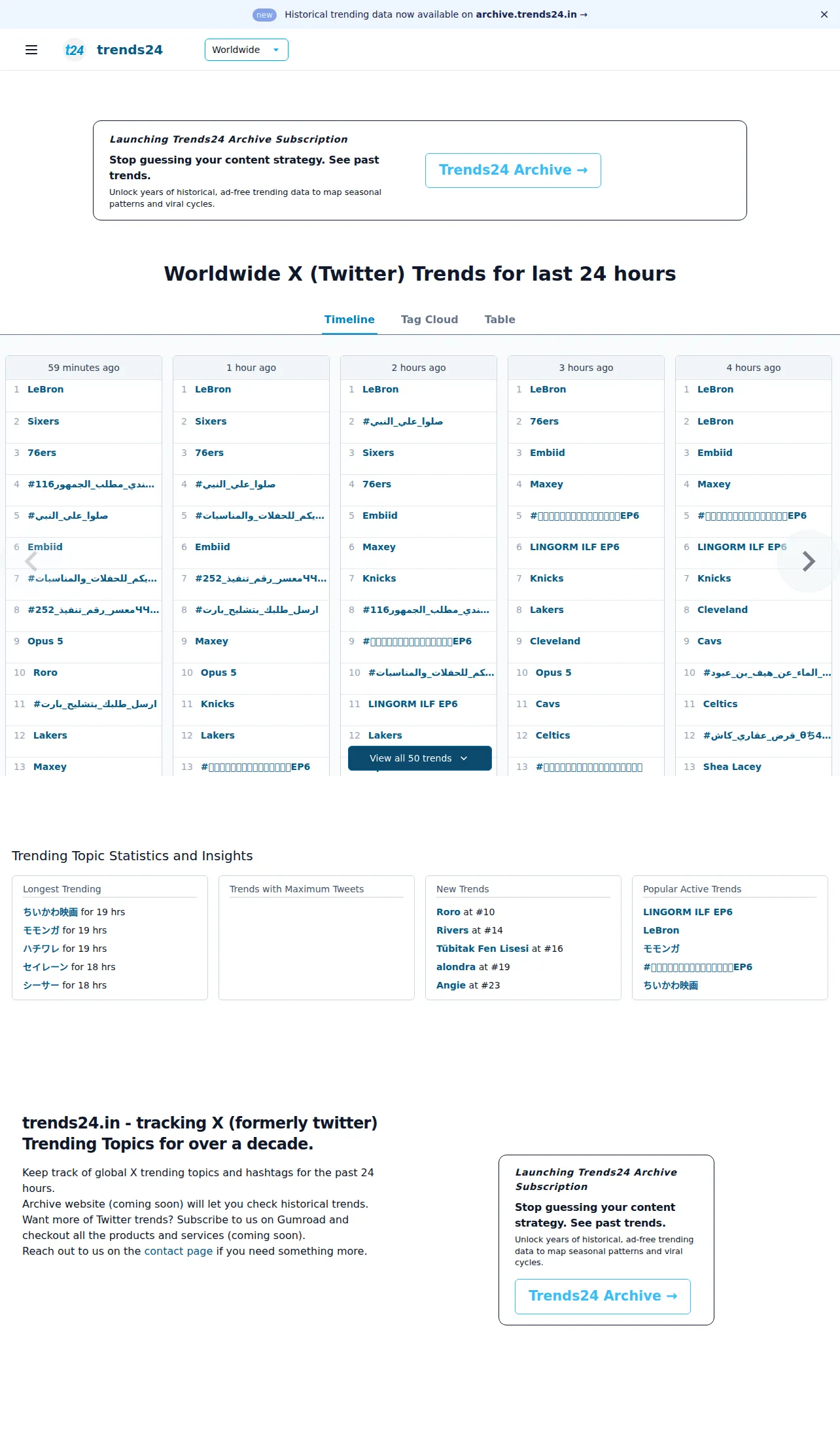Open Embiid in 1 hour ago column
840x1451 pixels.
click(213, 547)
